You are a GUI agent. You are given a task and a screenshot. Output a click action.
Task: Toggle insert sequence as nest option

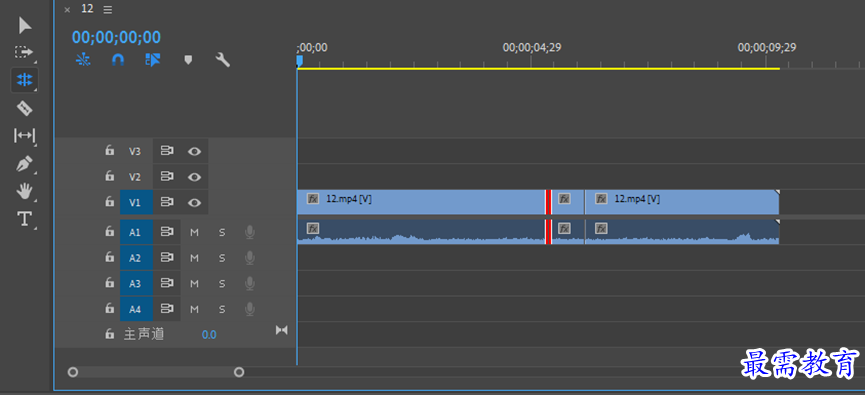(83, 60)
